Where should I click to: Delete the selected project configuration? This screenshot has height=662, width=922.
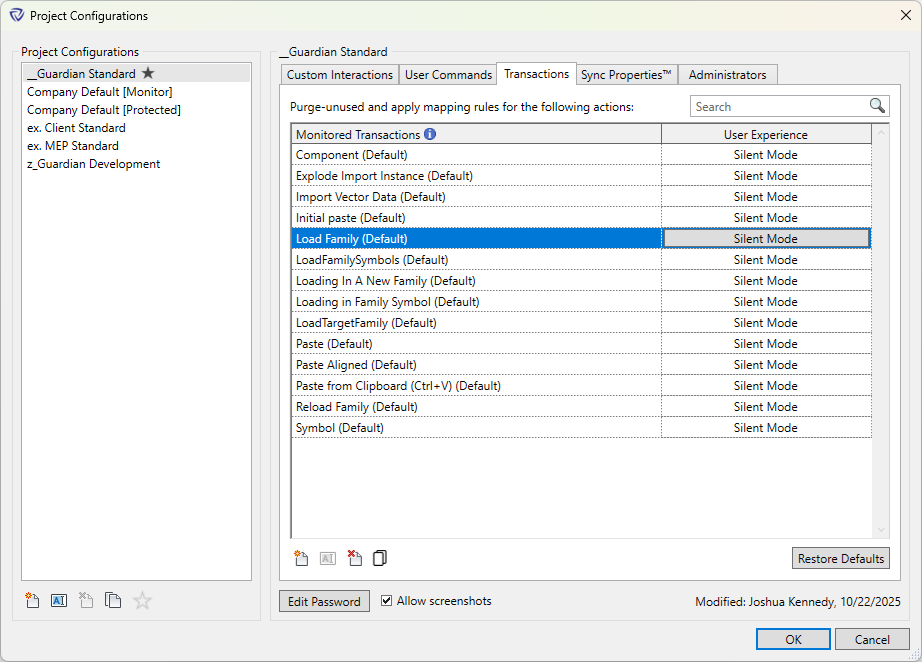(86, 600)
